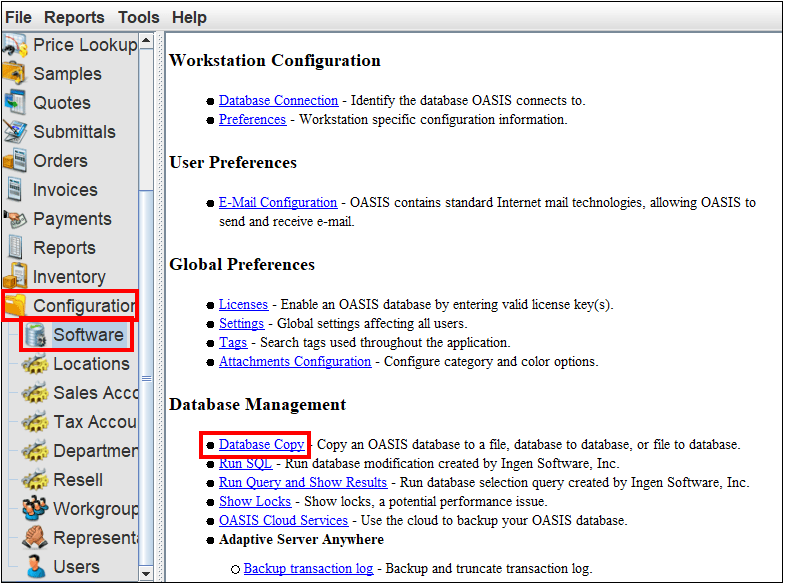Click the Sales Accounts gear icon
Viewport: 785px width, 585px height.
35,393
